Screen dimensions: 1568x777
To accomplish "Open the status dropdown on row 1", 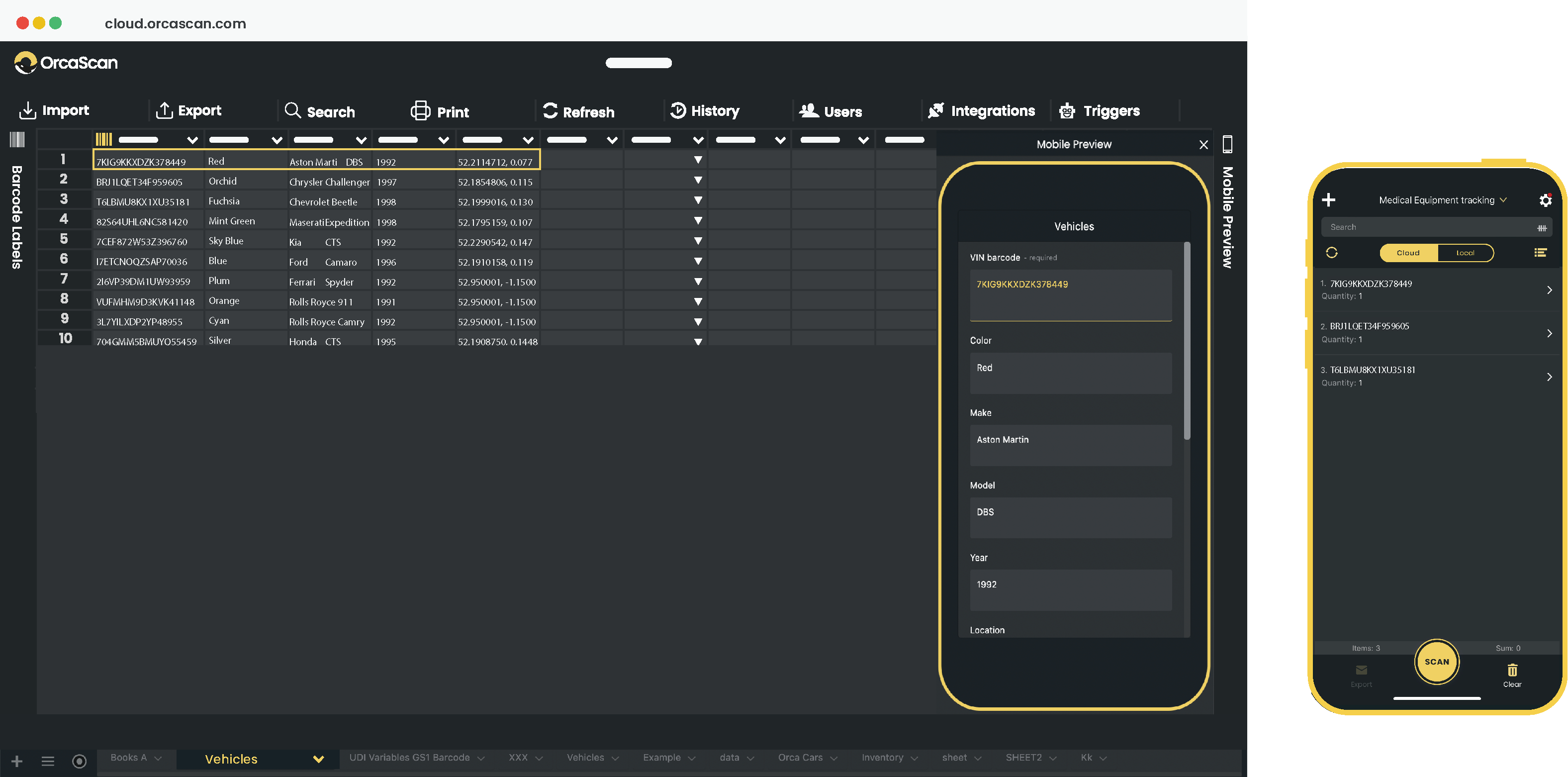I will [698, 160].
